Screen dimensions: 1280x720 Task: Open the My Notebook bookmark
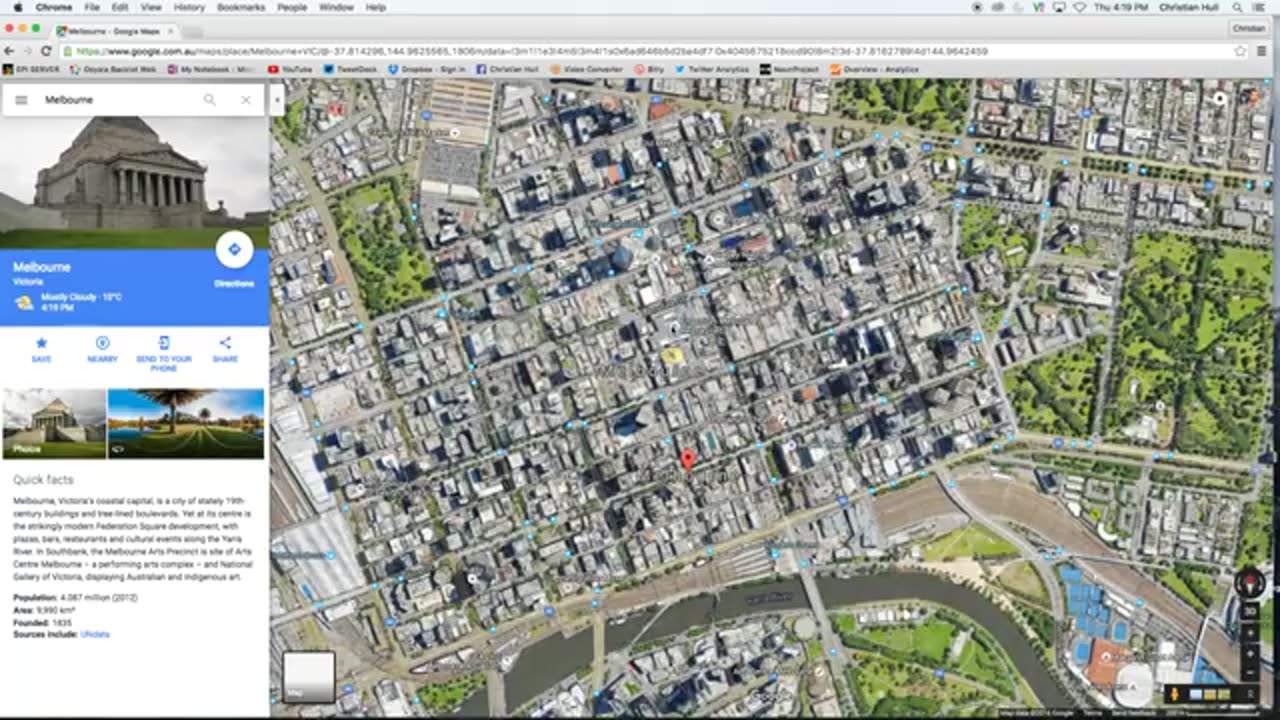tap(211, 69)
